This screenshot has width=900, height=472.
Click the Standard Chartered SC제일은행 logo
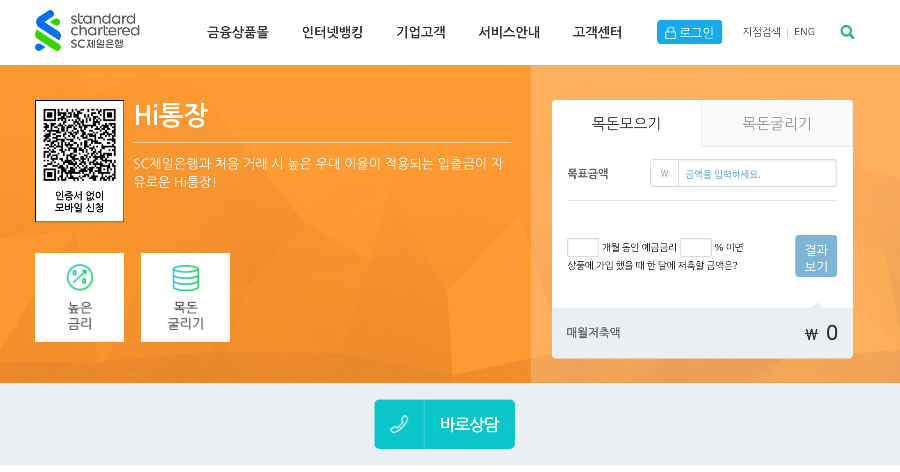(87, 31)
